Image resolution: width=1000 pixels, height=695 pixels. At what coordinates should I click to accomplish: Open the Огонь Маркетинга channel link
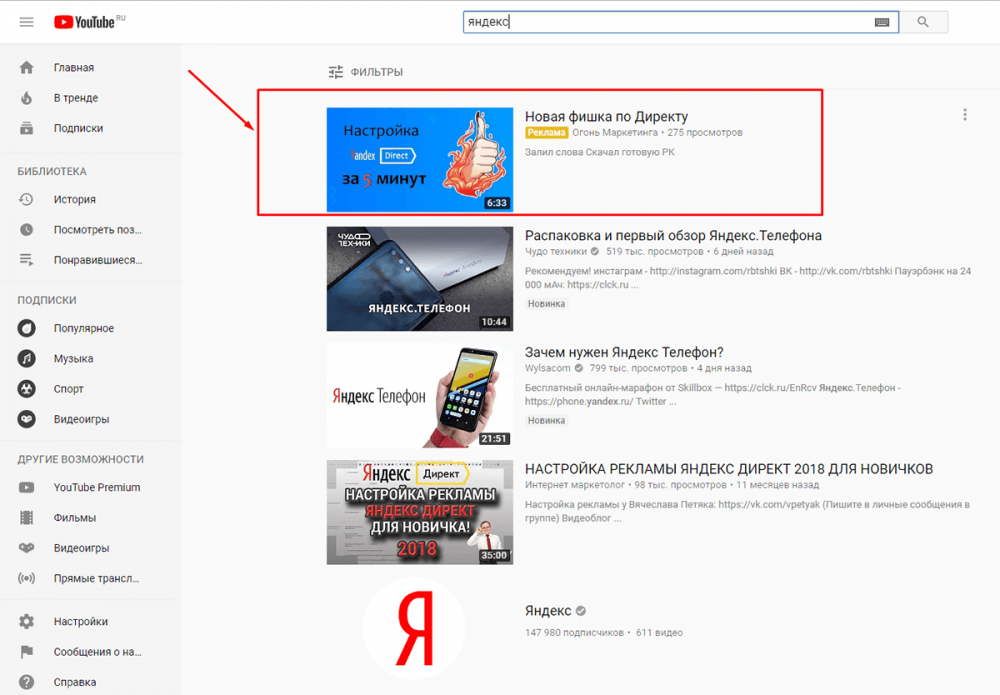click(x=615, y=133)
